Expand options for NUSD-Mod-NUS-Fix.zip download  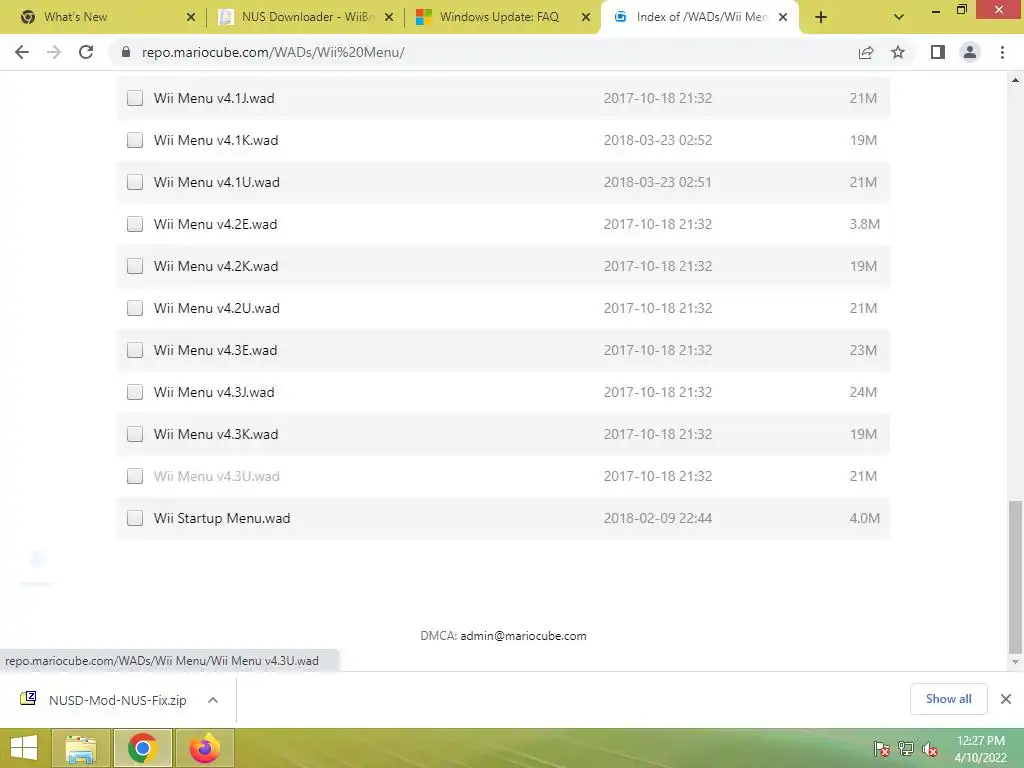click(x=212, y=699)
